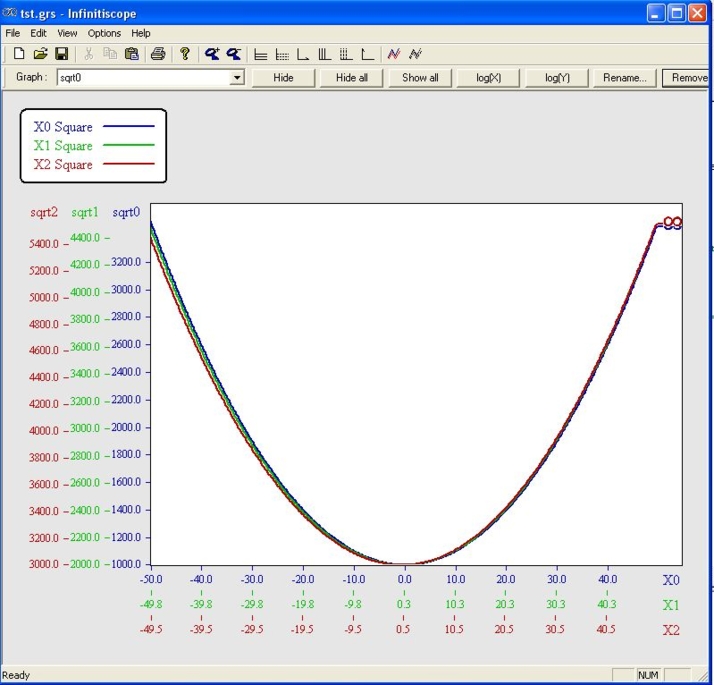Open the Edit menu
714x685 pixels.
[38, 33]
